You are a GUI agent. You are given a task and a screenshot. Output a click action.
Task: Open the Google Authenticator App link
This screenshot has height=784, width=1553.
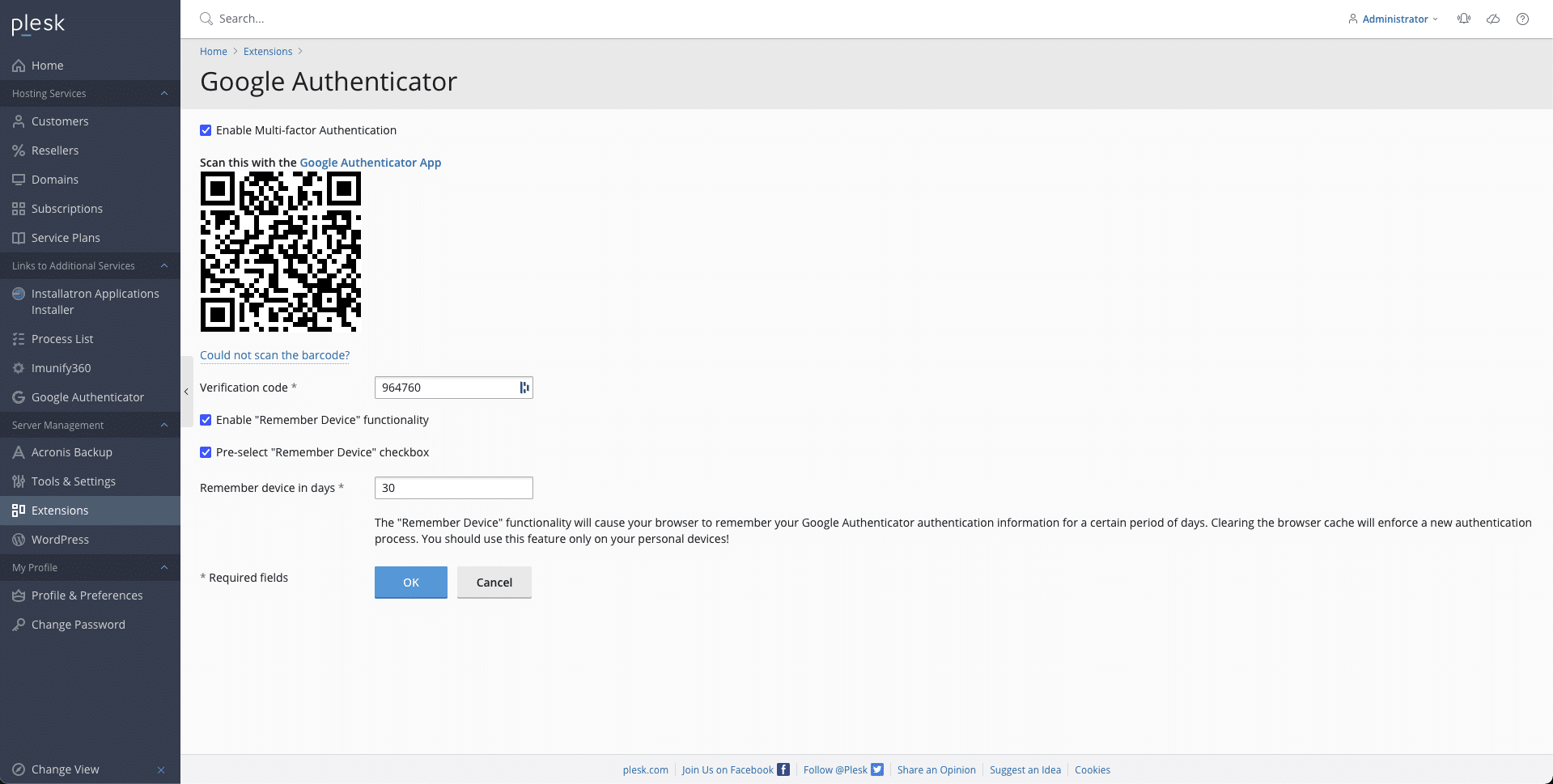[371, 163]
